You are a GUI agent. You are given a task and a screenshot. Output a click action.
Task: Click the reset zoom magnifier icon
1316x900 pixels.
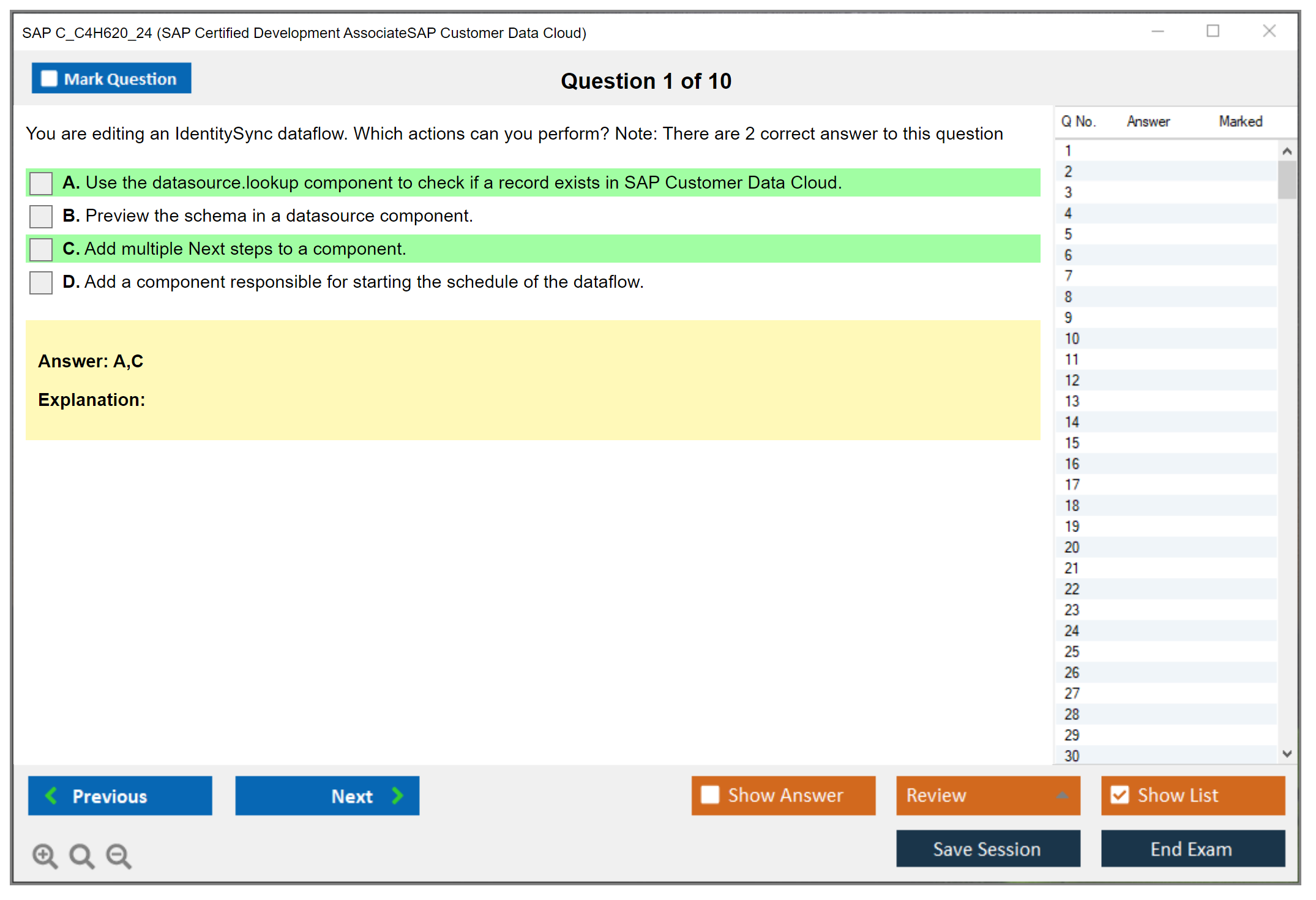[x=81, y=855]
